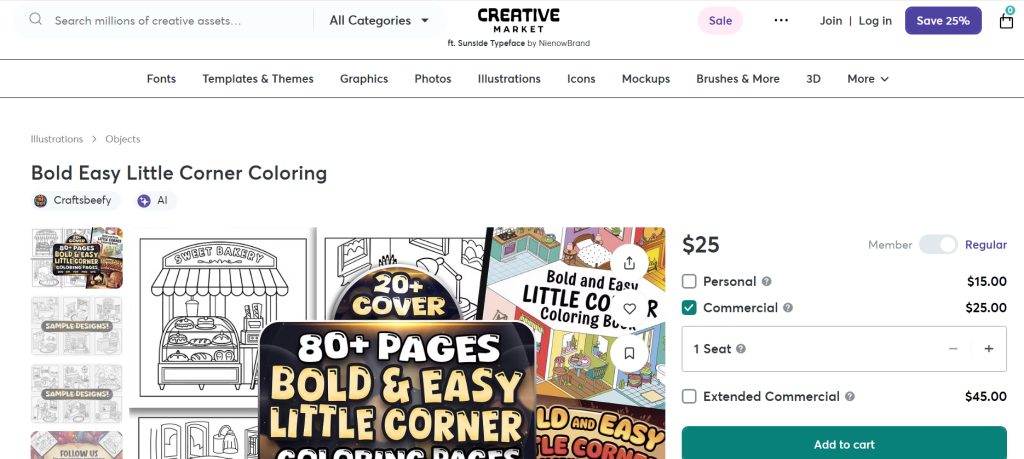Increase seat count with plus button
This screenshot has height=459, width=1024.
click(x=989, y=349)
